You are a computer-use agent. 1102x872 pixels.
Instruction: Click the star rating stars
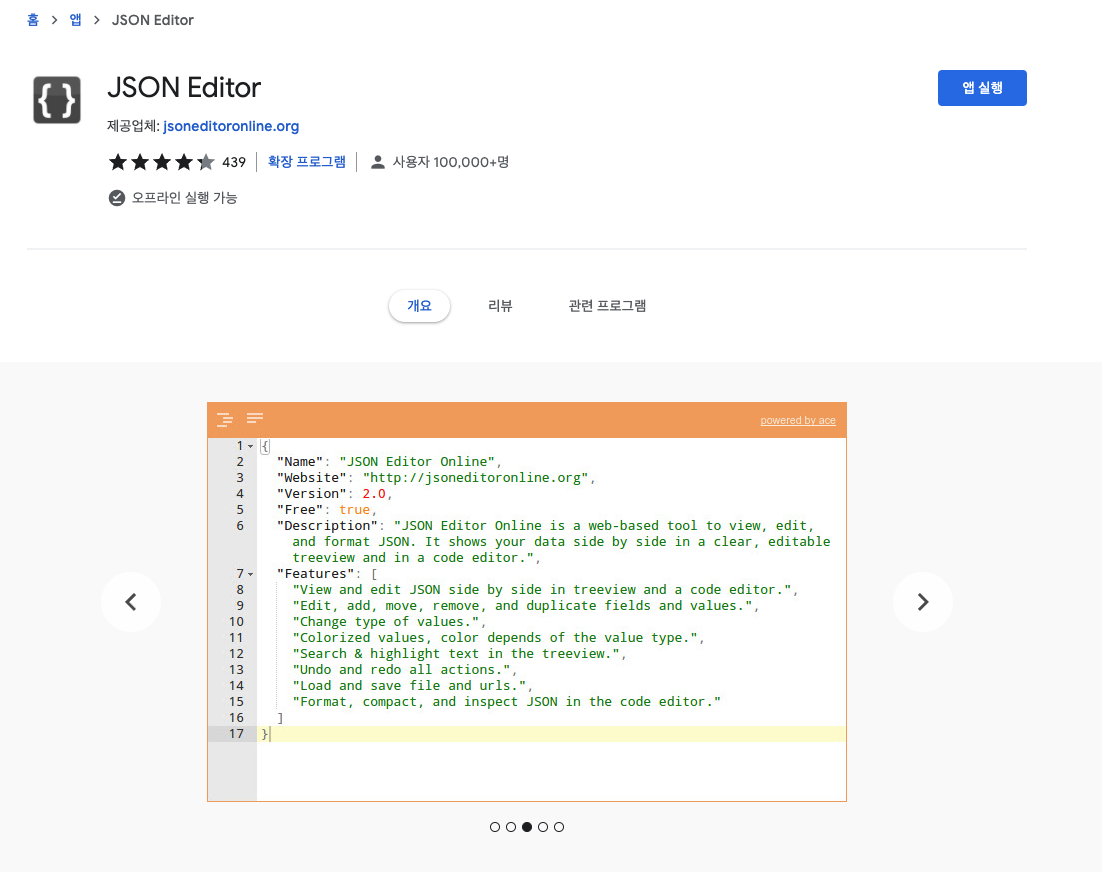tap(162, 162)
